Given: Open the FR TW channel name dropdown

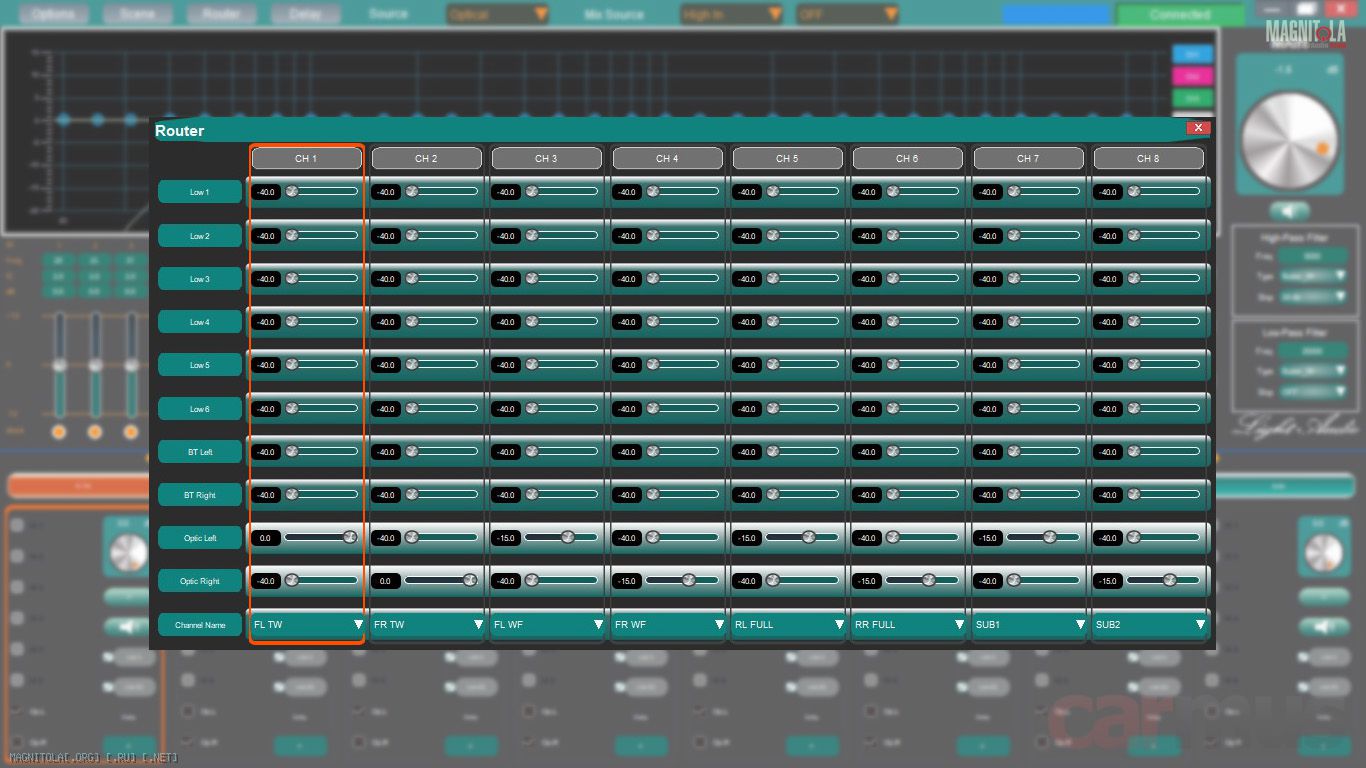Looking at the screenshot, I should click(427, 625).
